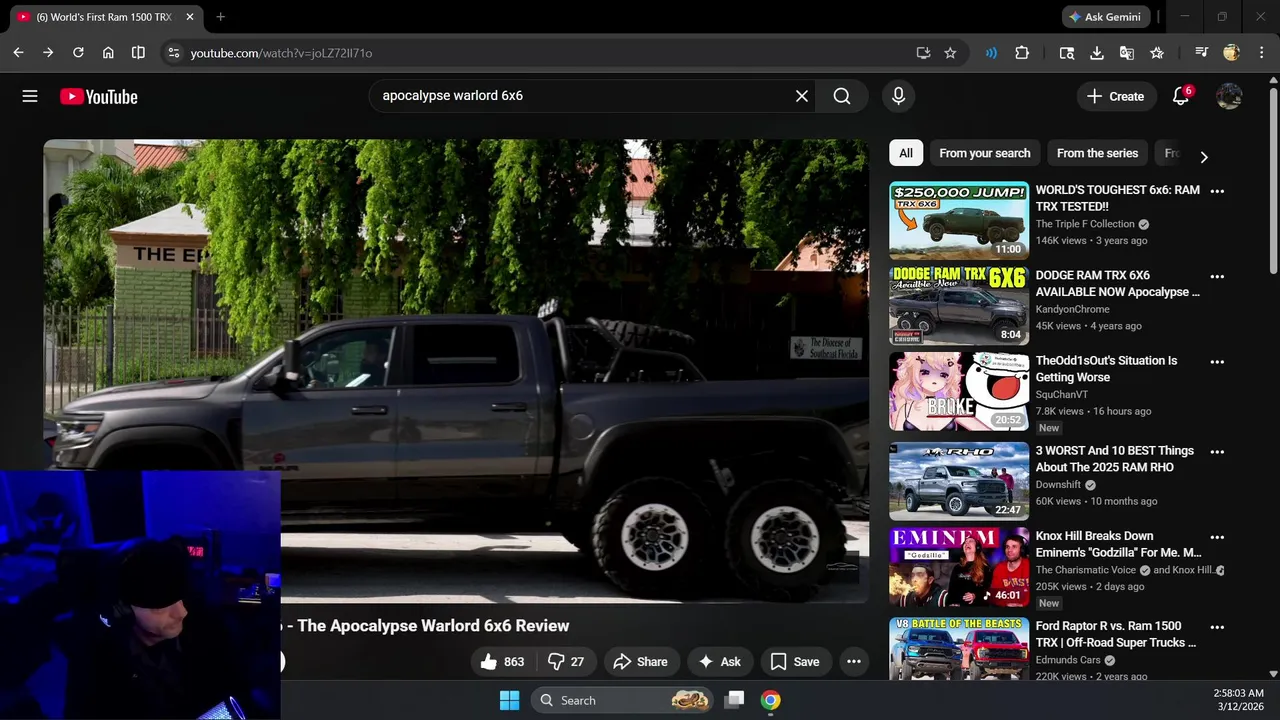
Task: Dislike the video (27 thumbs down)
Action: coord(566,661)
